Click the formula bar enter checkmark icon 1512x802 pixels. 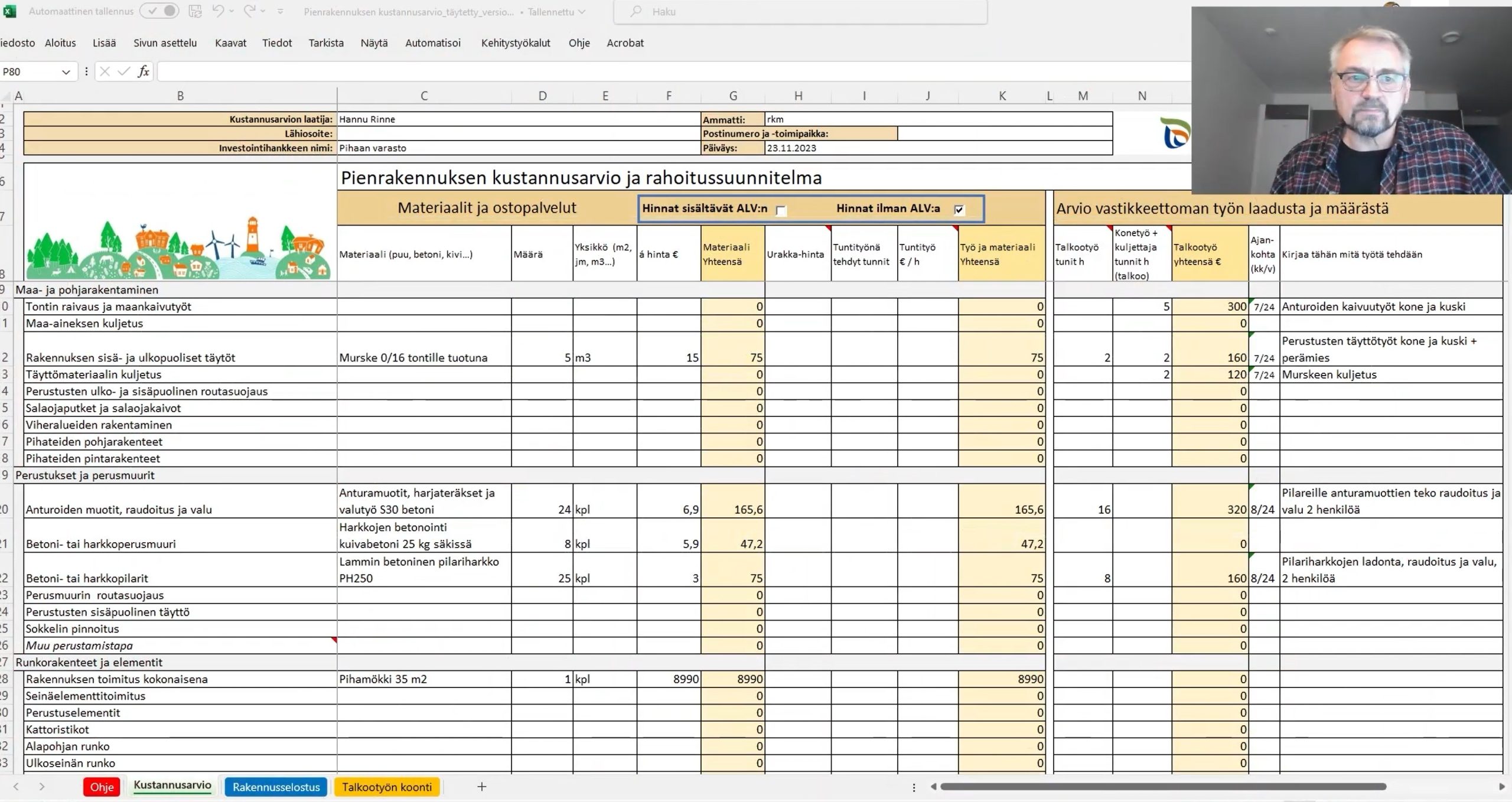point(123,71)
